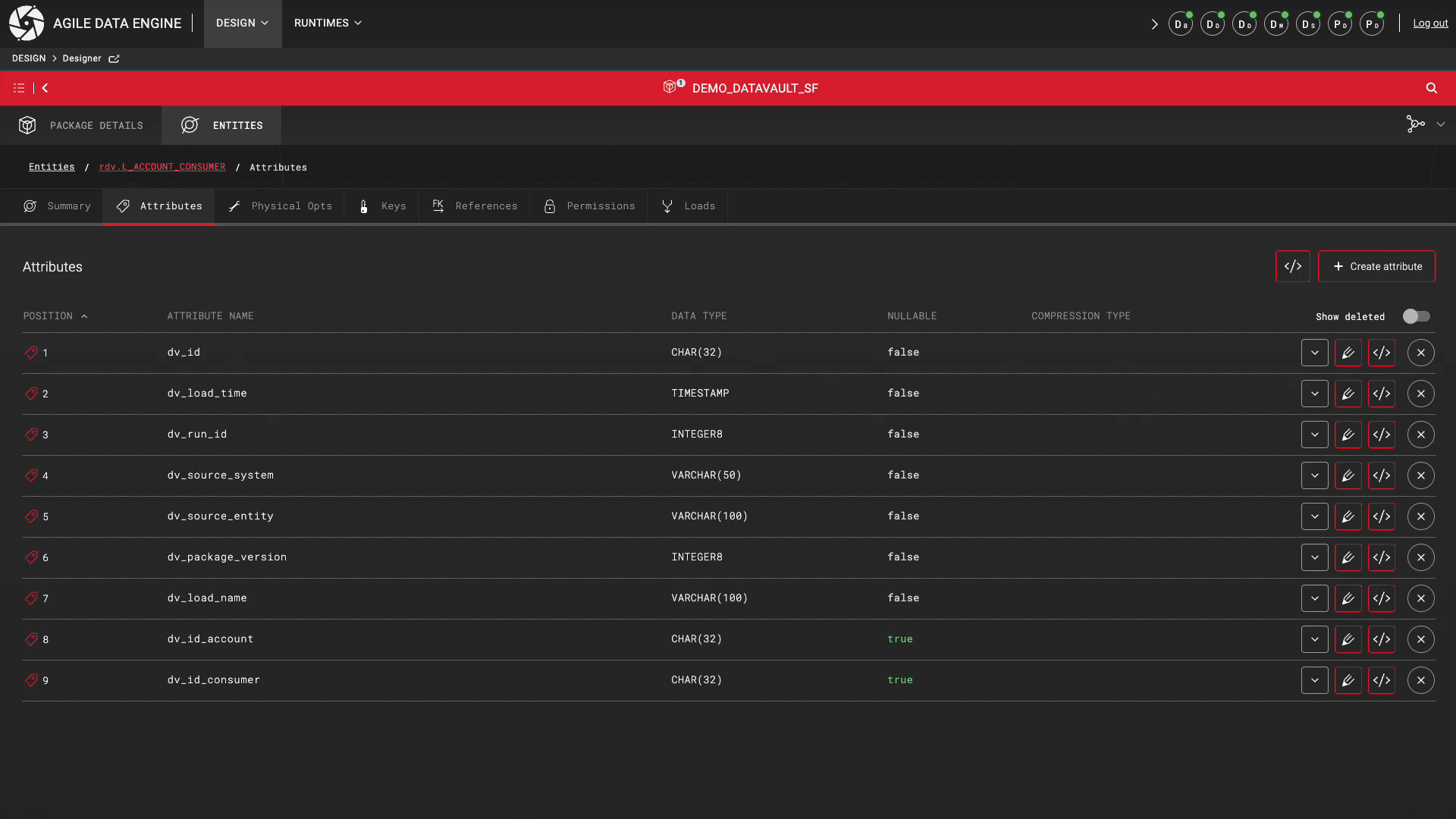Expand the row options for dv_source_entity
The width and height of the screenshot is (1456, 819).
tap(1314, 516)
